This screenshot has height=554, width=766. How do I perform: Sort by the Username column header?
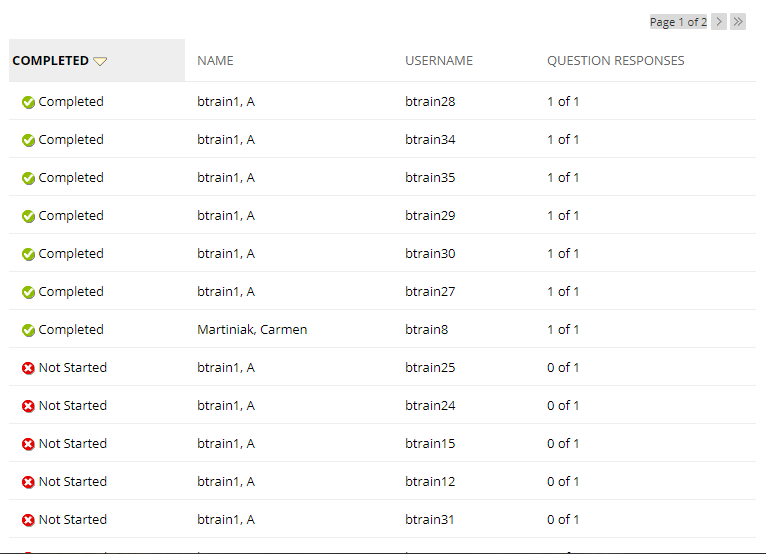[x=439, y=61]
